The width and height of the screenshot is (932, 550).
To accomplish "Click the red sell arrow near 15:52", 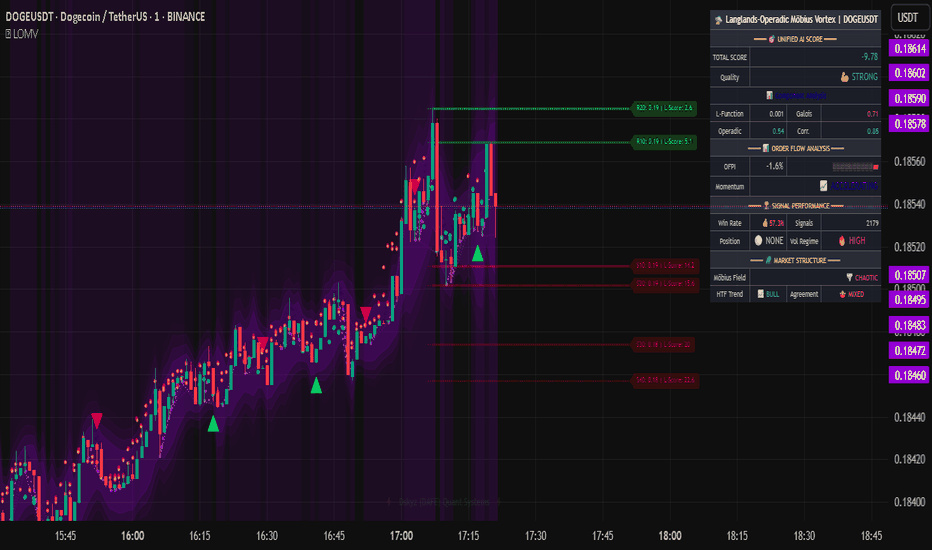I will pyautogui.click(x=97, y=420).
